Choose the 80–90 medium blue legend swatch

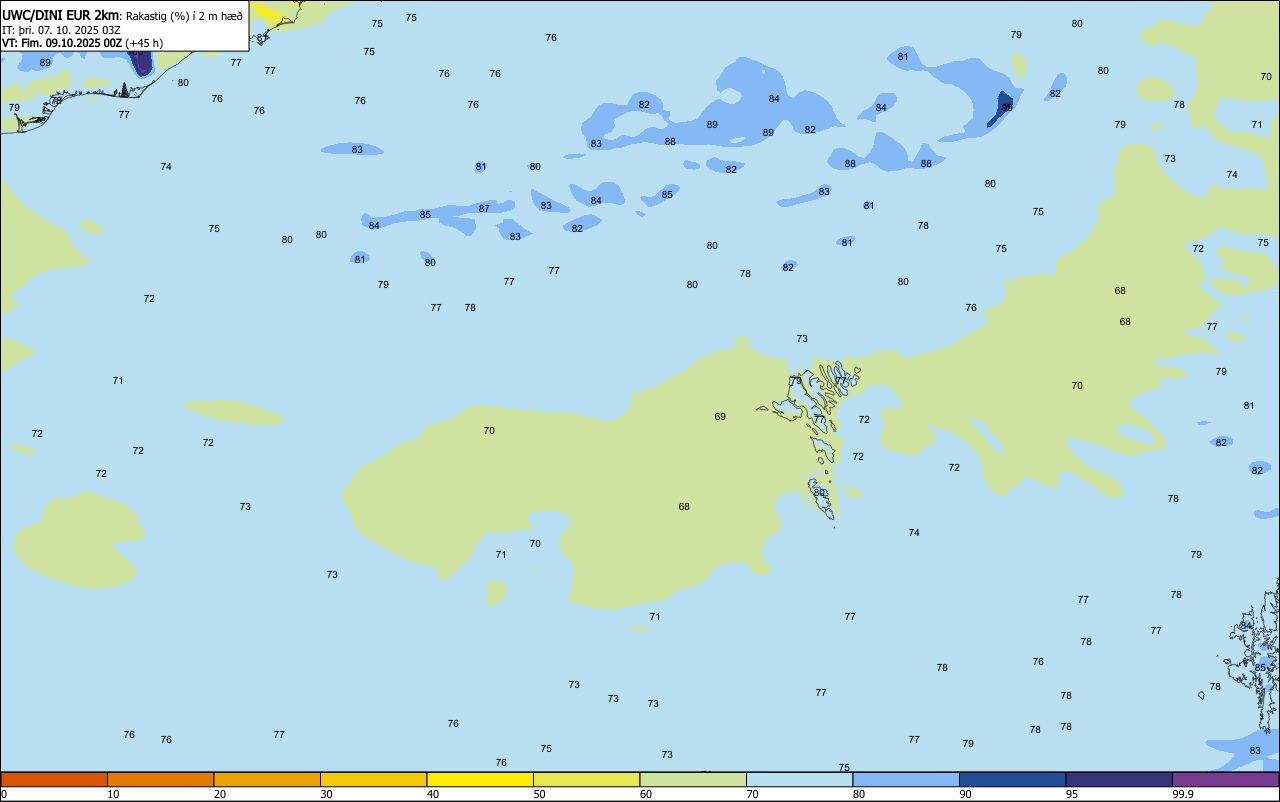[x=906, y=779]
